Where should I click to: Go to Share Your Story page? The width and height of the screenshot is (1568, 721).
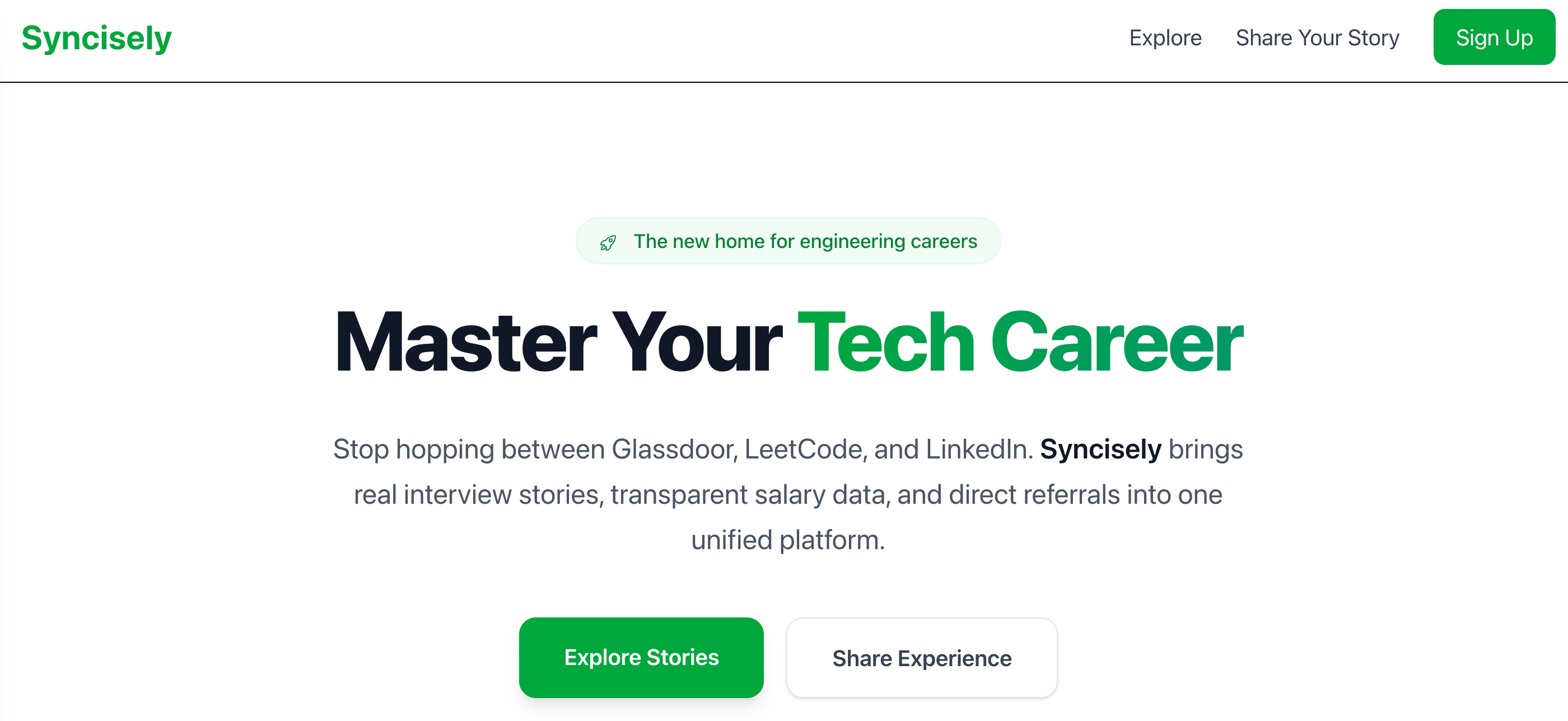[x=1317, y=38]
